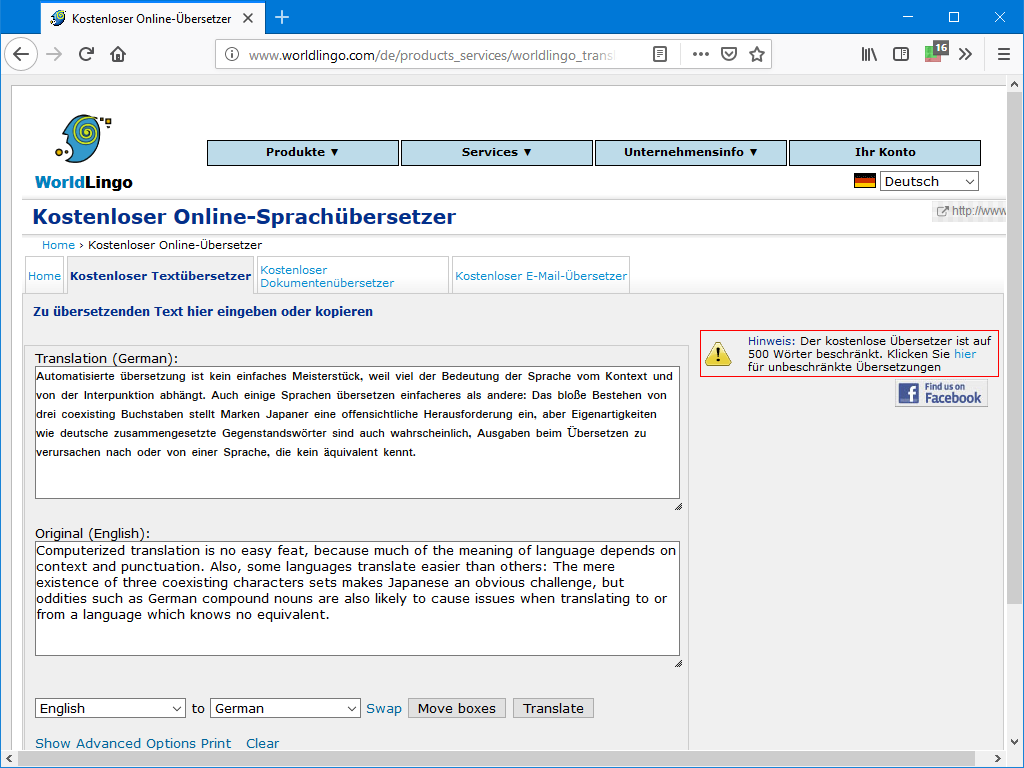Toggle reader view icon in address bar
The width and height of the screenshot is (1024, 768).
(660, 54)
